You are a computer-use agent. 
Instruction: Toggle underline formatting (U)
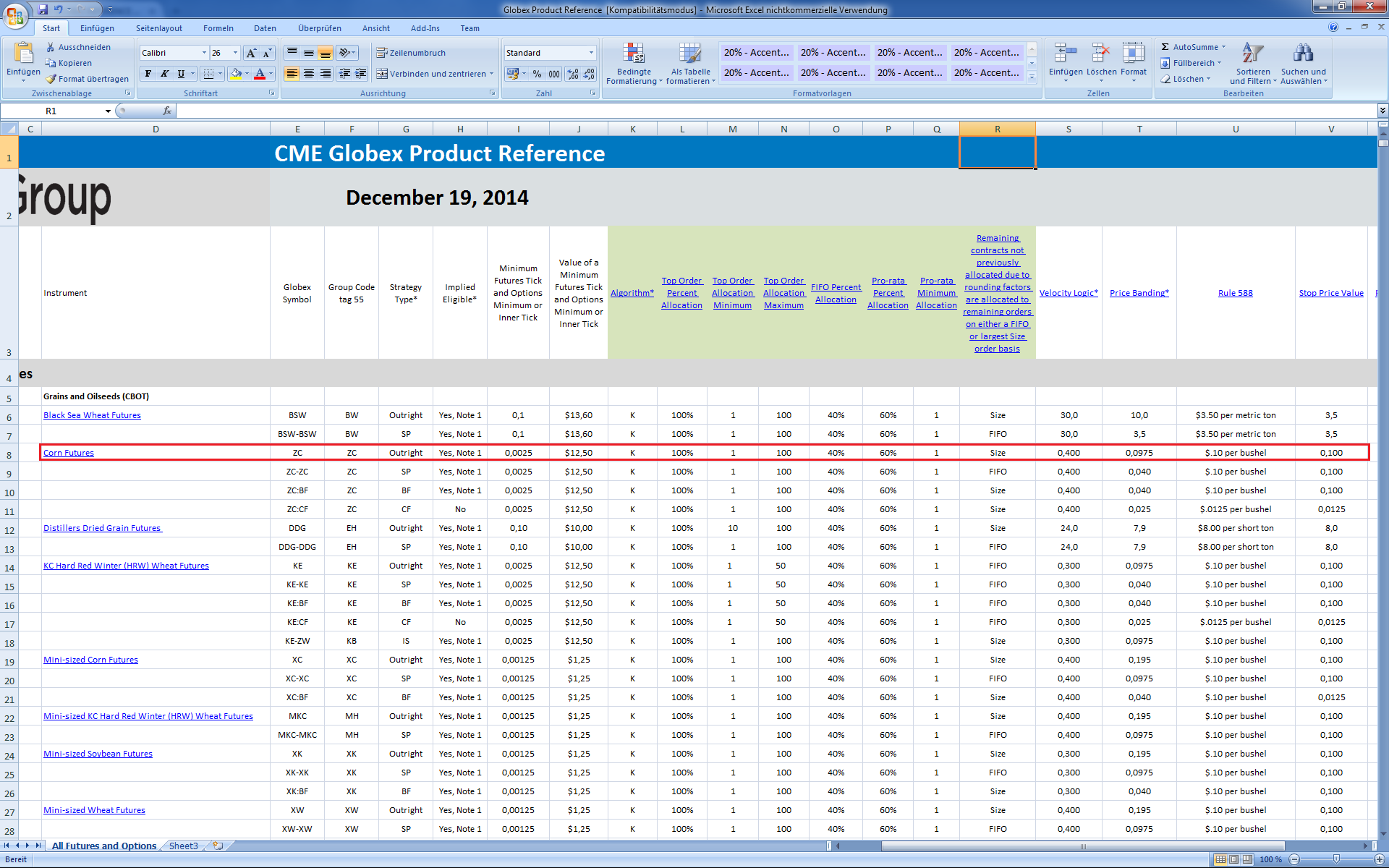pyautogui.click(x=181, y=74)
